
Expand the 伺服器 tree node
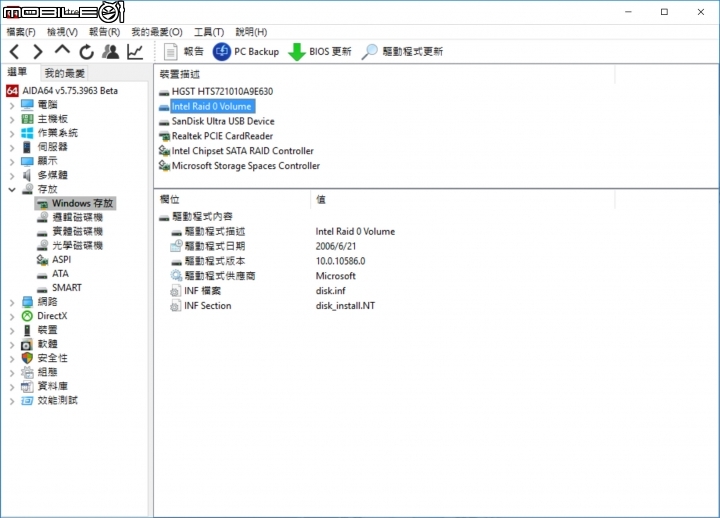coord(12,147)
